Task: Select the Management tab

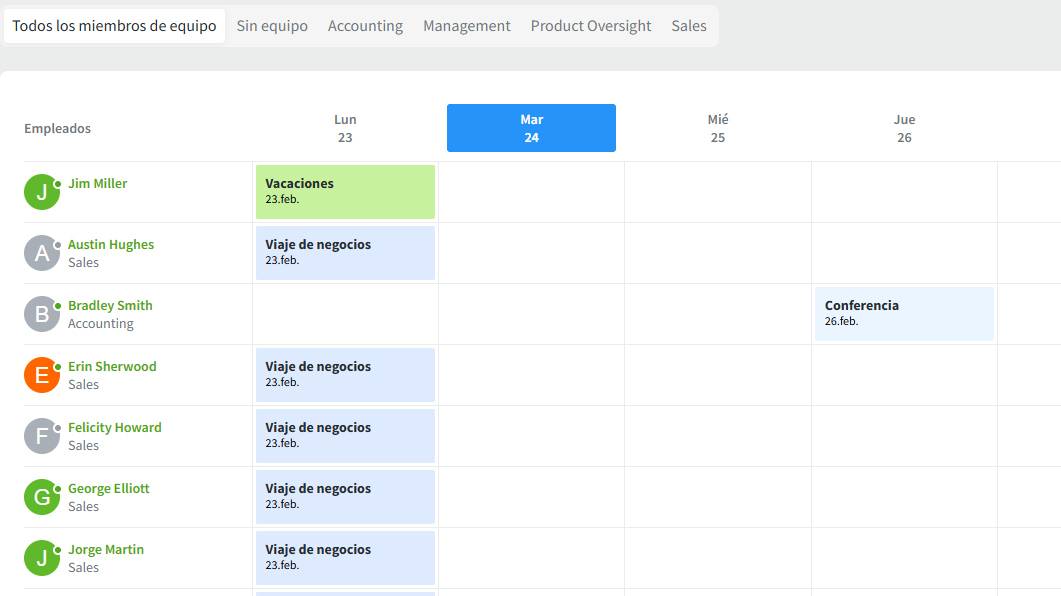Action: coord(467,26)
